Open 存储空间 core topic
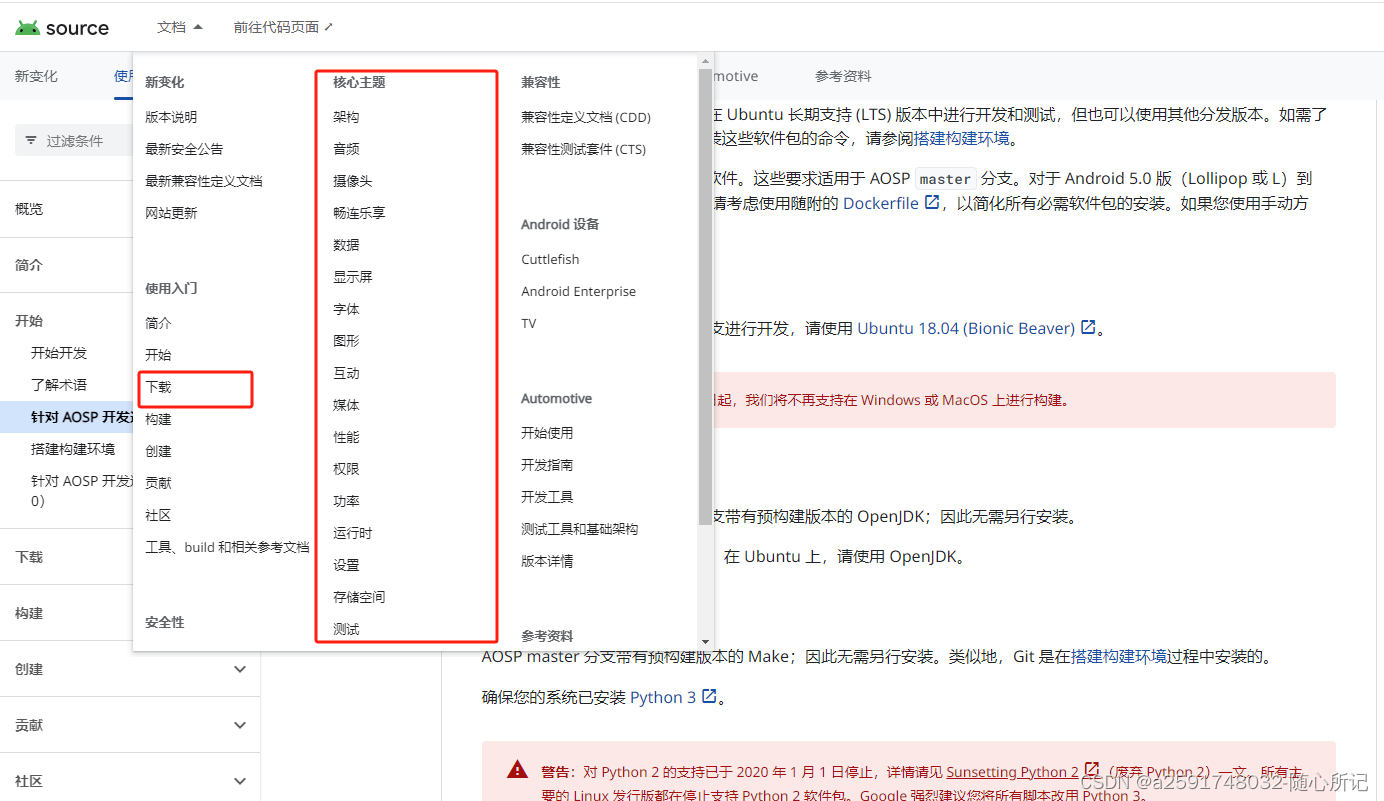Screen dimensions: 1384x801 coord(359,597)
